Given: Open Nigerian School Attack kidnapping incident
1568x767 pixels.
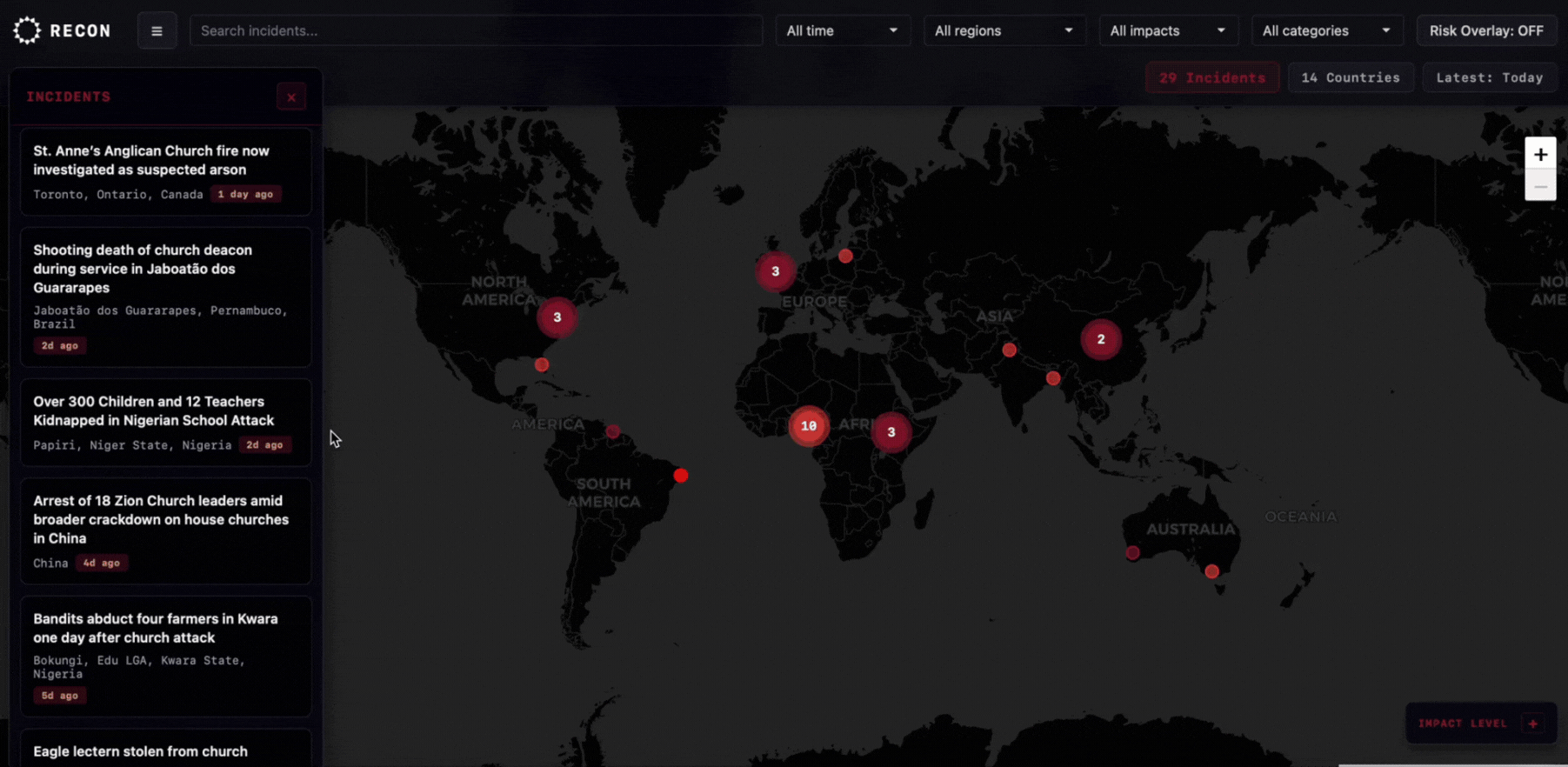Looking at the screenshot, I should click(165, 422).
